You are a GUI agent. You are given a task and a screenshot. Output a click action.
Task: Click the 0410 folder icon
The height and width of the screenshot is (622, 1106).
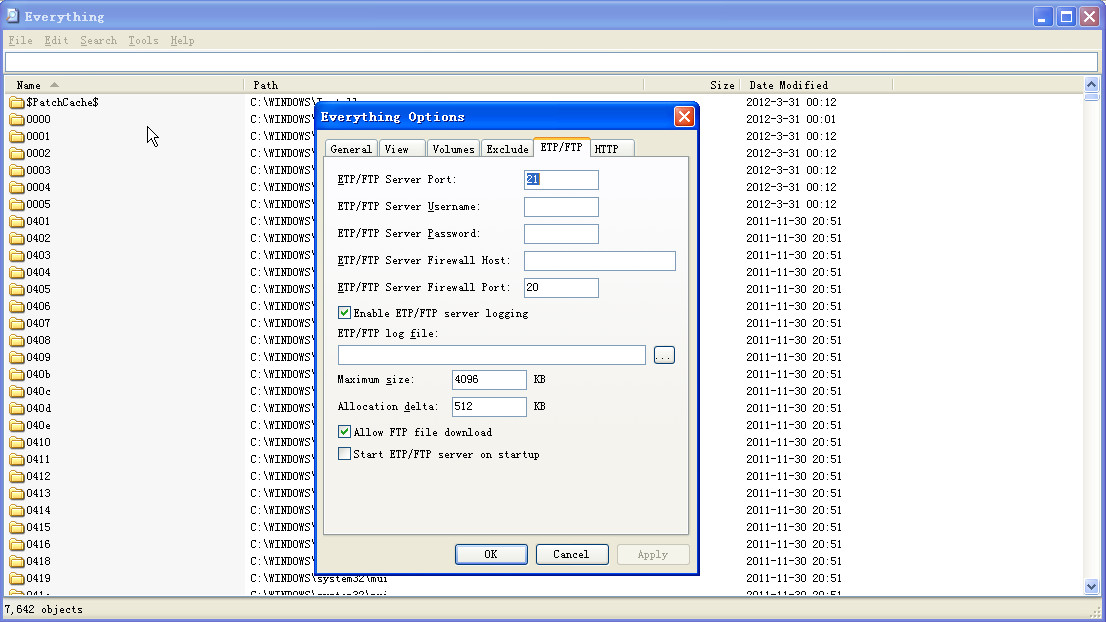pyautogui.click(x=17, y=442)
